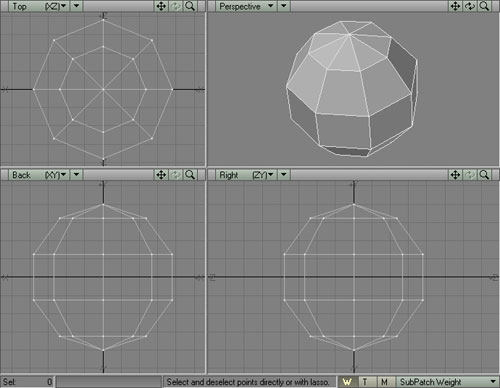Click the Right viewport zoom magnifier icon
Screen dimensions: 500x388
click(484, 175)
